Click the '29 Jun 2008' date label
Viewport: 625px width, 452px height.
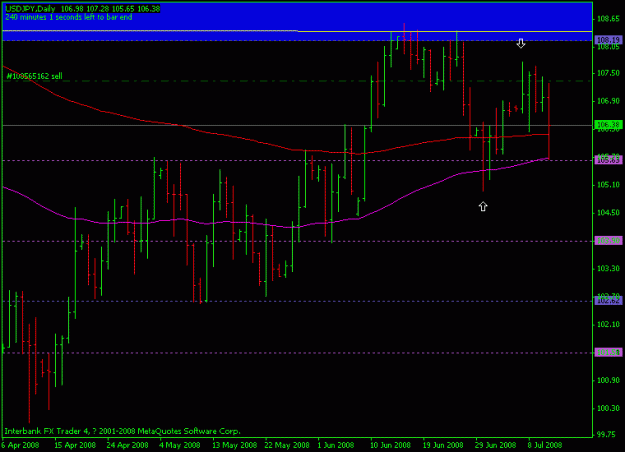[495, 445]
